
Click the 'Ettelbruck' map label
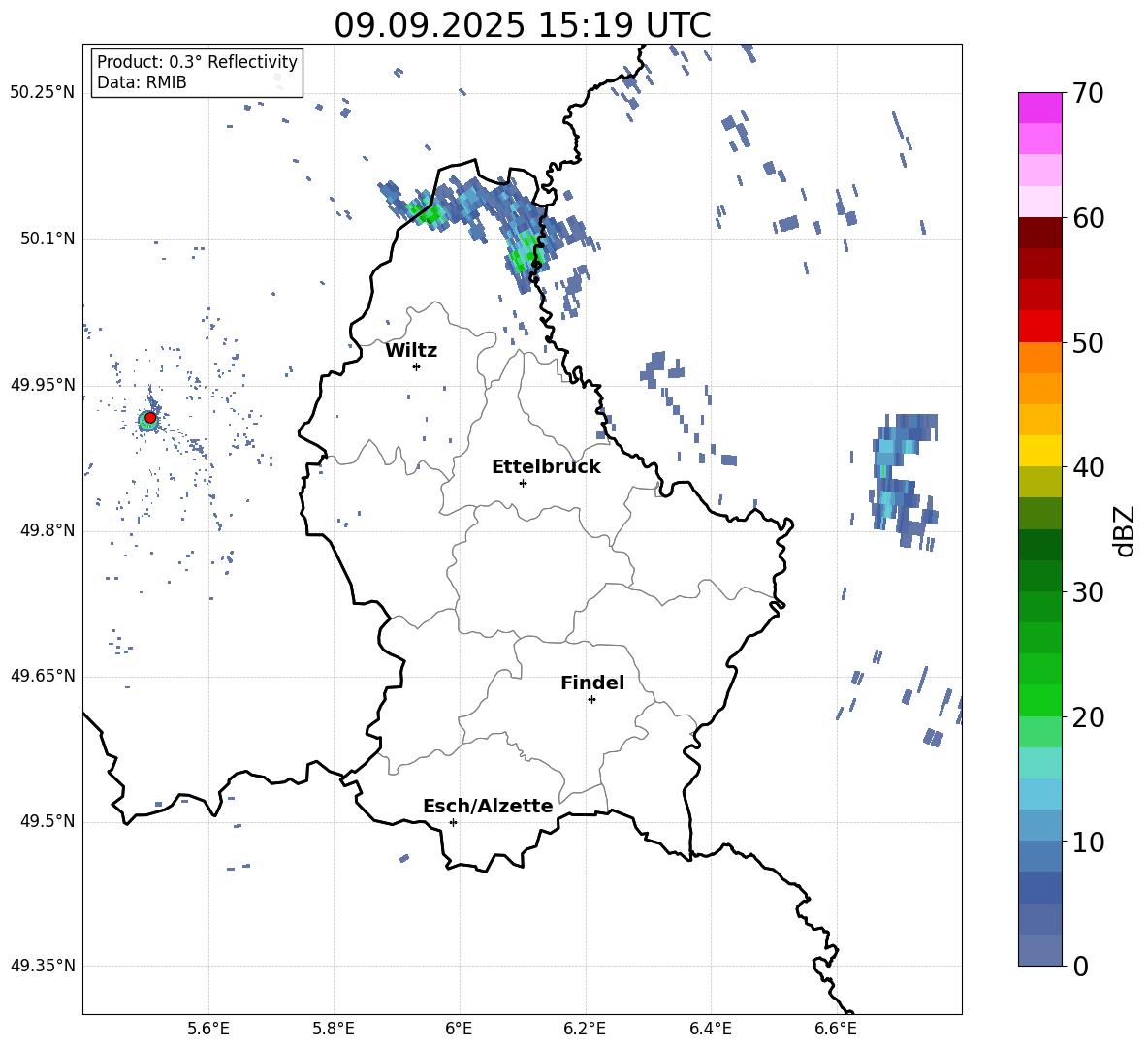pos(546,467)
